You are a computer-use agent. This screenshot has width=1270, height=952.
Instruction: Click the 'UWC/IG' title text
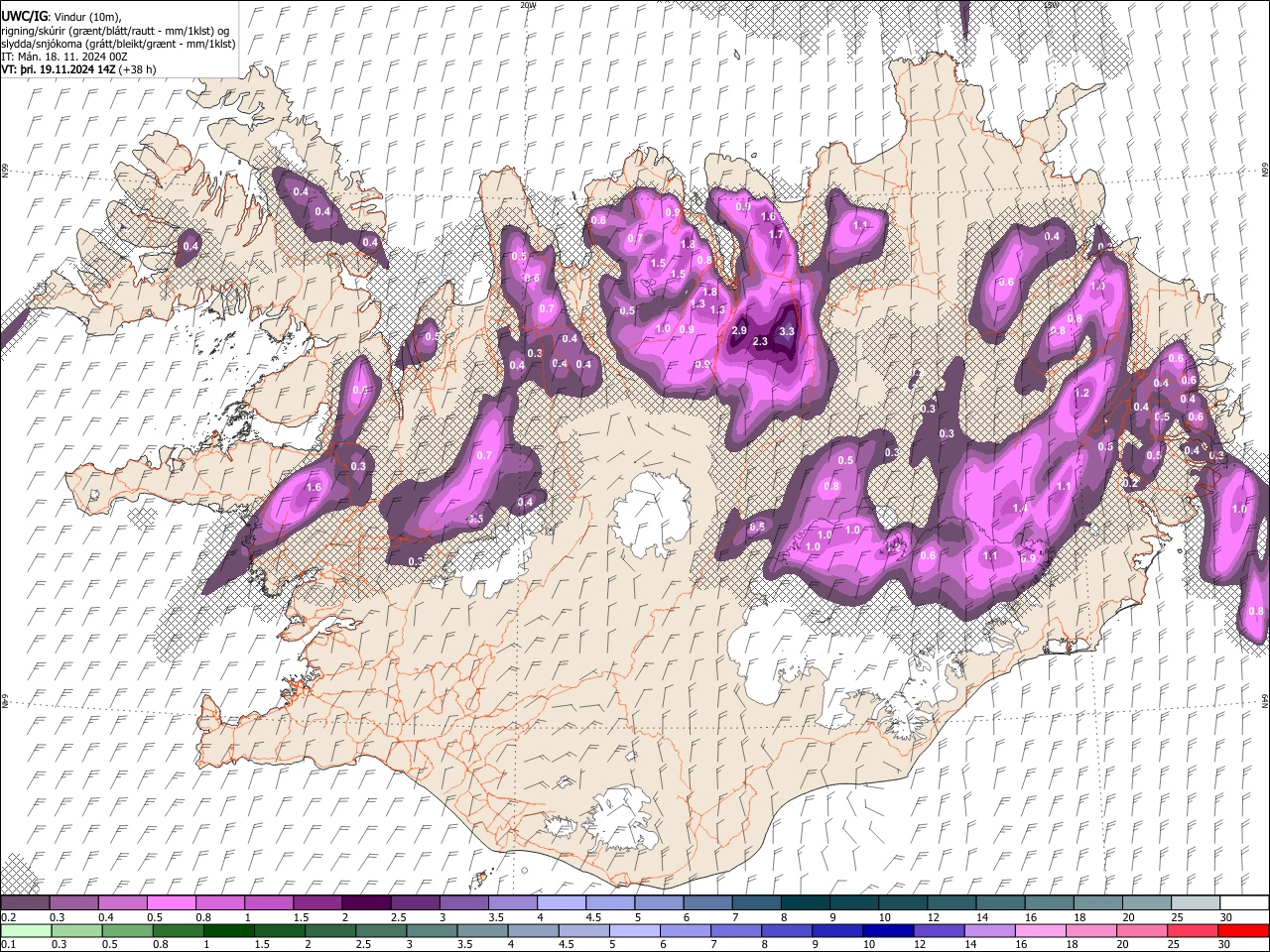tap(23, 16)
